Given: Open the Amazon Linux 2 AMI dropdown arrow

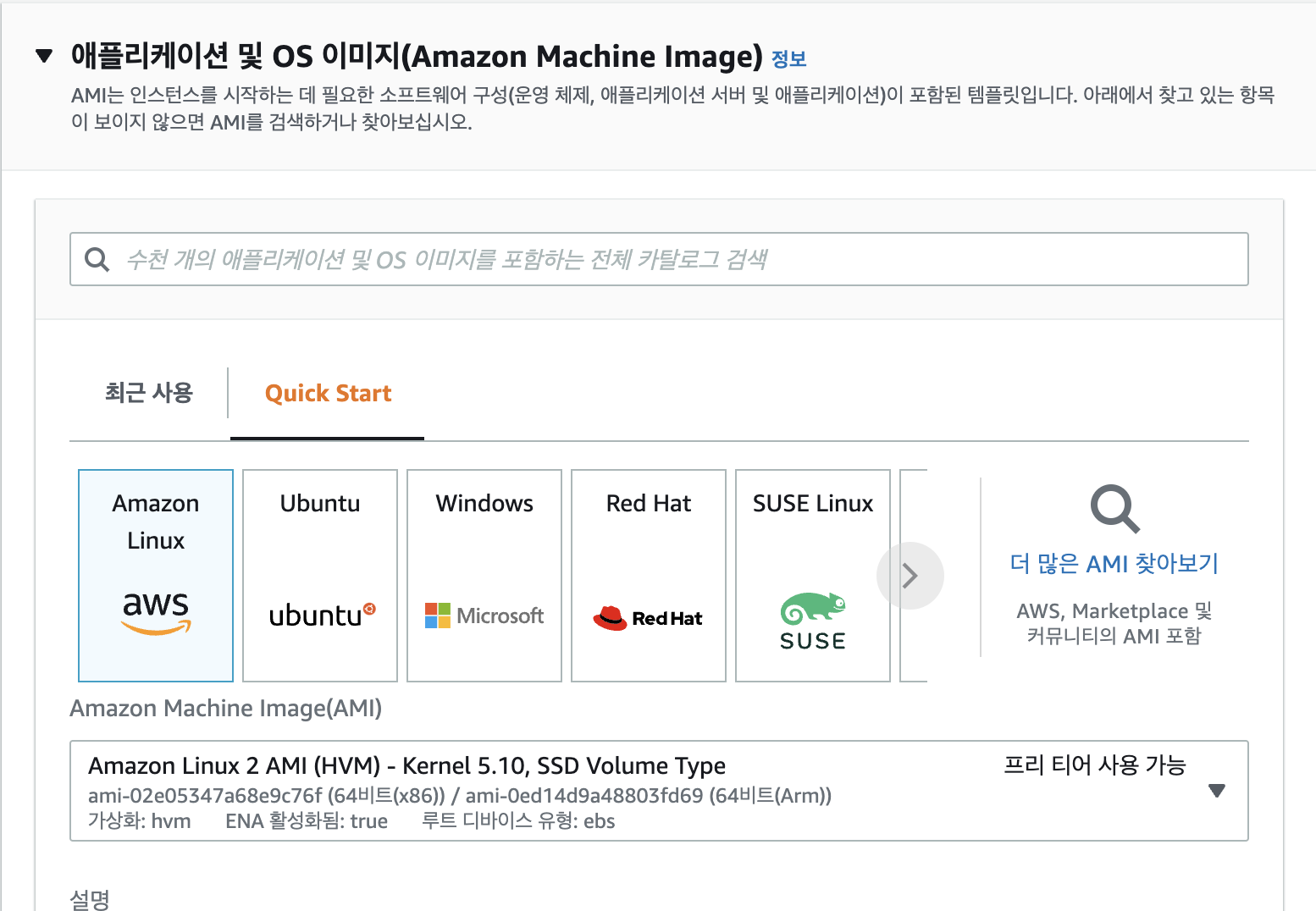Looking at the screenshot, I should click(1217, 791).
